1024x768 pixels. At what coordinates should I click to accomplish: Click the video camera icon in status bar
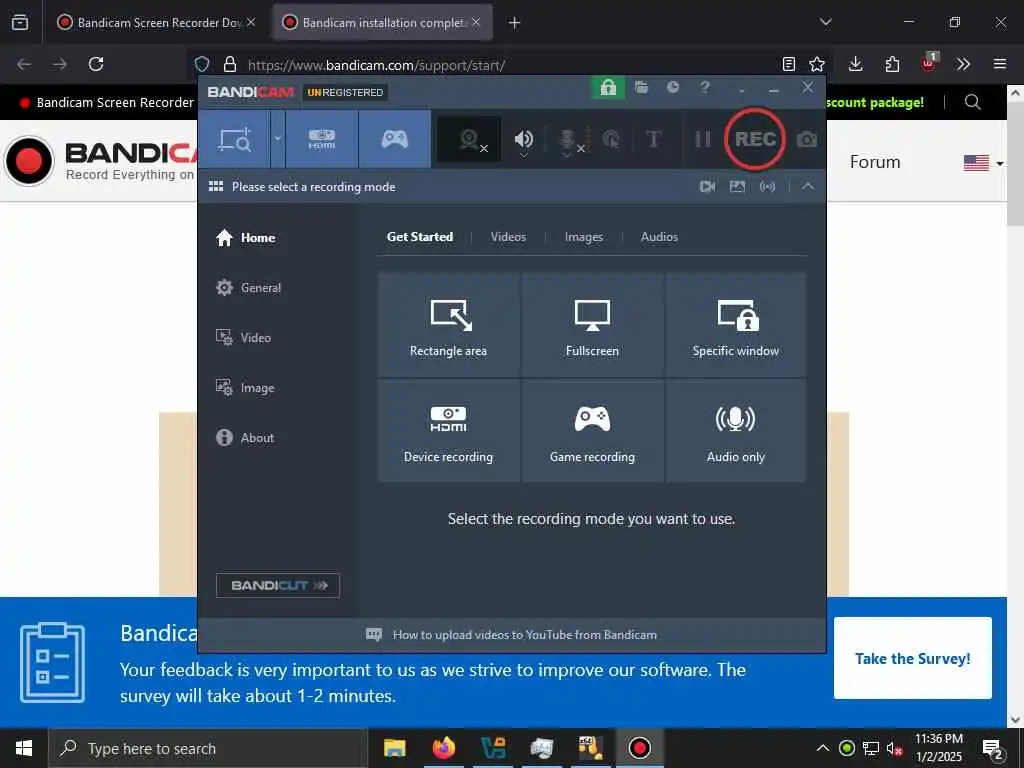pyautogui.click(x=707, y=187)
